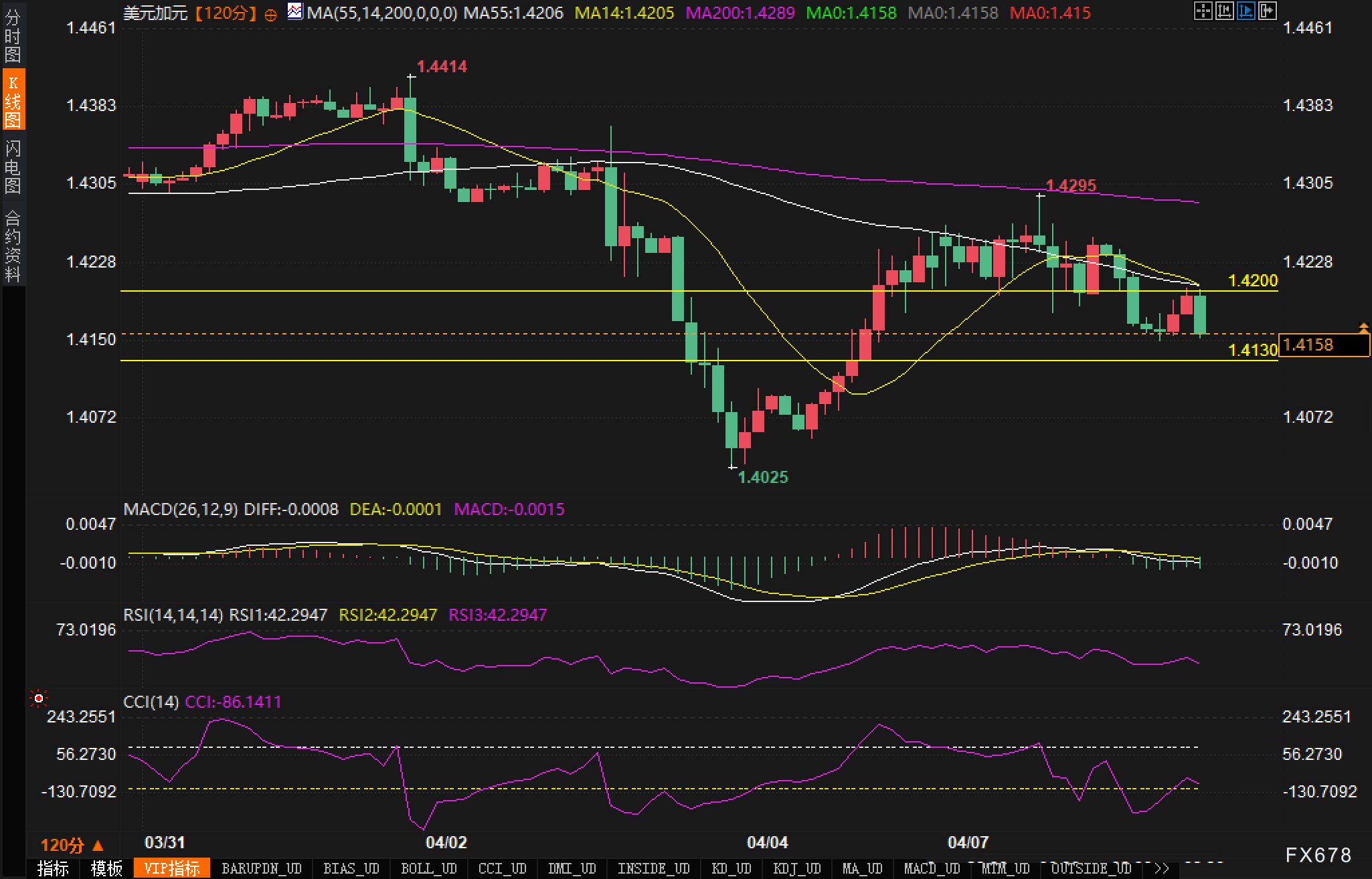Click the orange circle icon beside 120分
Image resolution: width=1372 pixels, height=879 pixels.
click(x=270, y=15)
